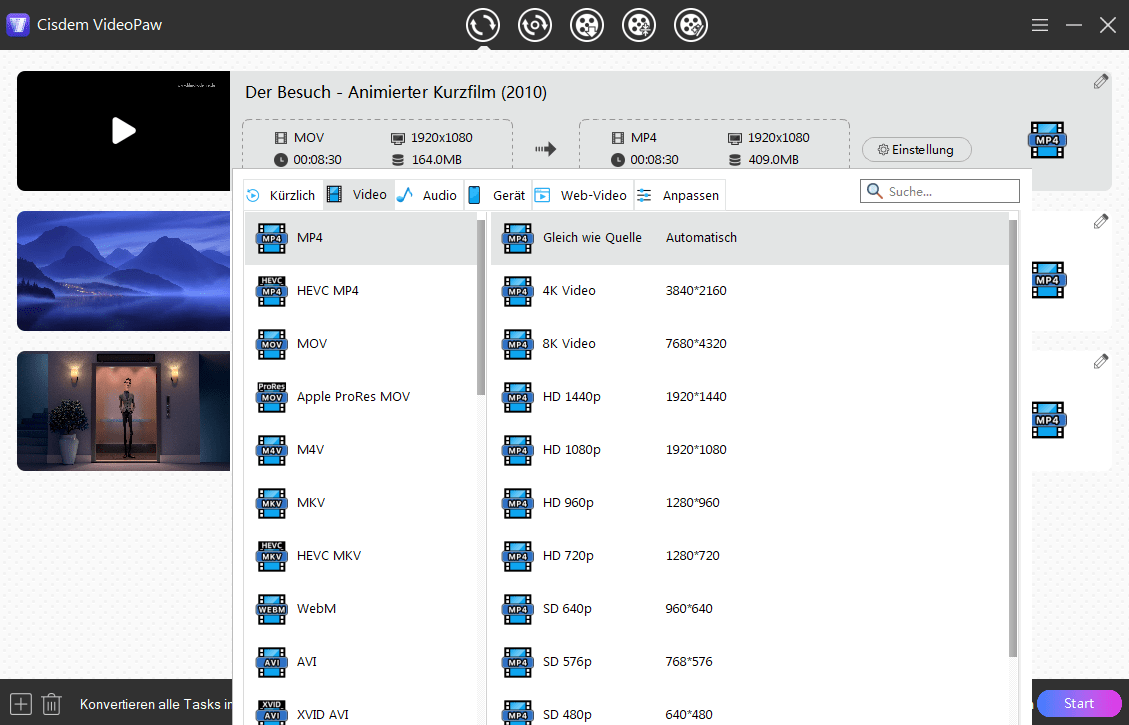Click the trash icon to delete tasks
Viewport: 1129px width, 725px height.
click(x=52, y=704)
